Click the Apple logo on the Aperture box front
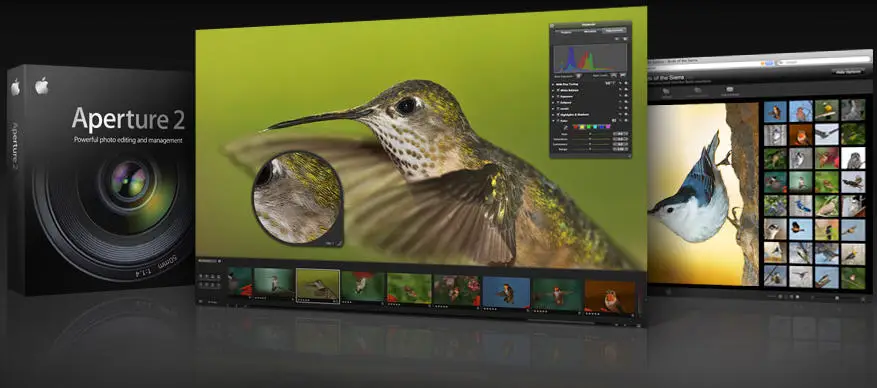The width and height of the screenshot is (877, 388). tap(41, 85)
